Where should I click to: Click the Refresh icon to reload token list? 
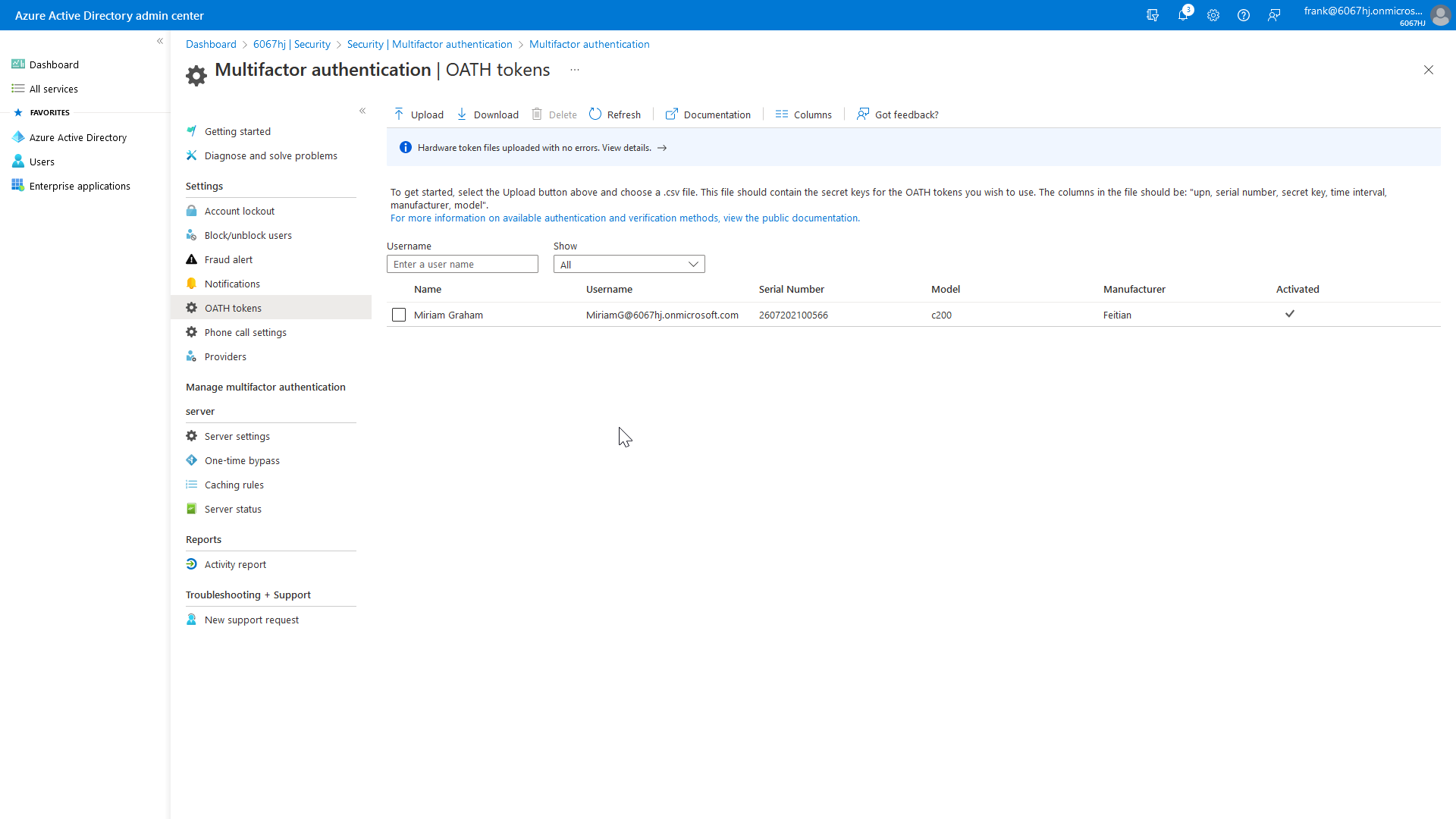[x=596, y=114]
